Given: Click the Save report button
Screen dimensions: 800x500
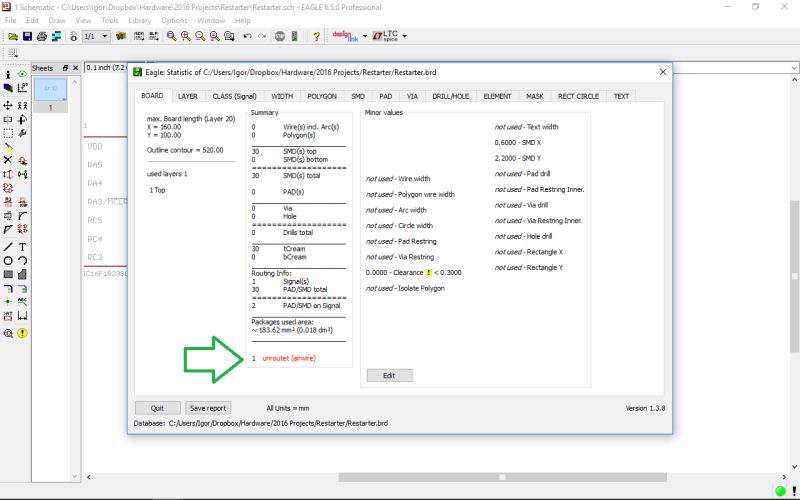Looking at the screenshot, I should click(208, 408).
